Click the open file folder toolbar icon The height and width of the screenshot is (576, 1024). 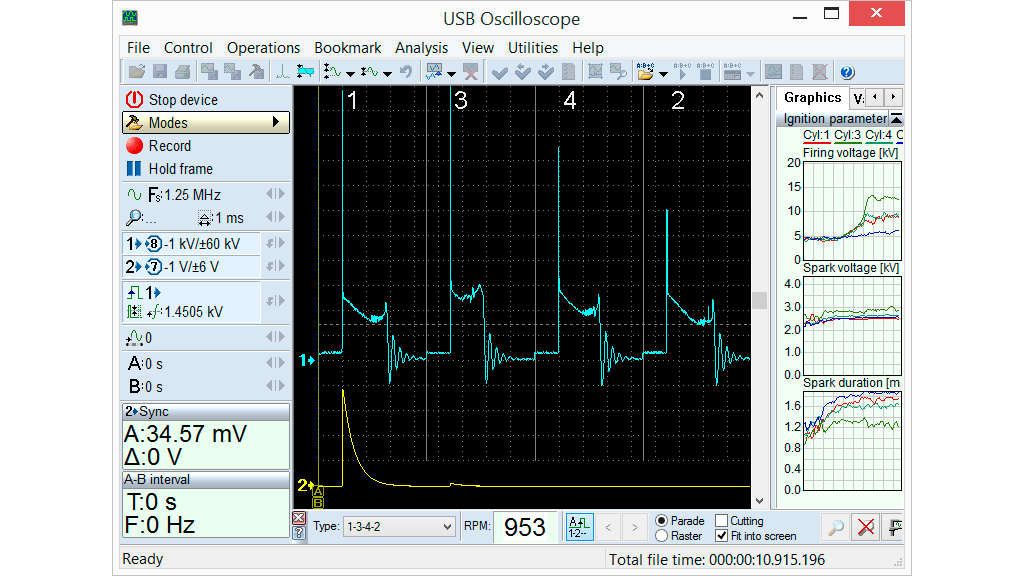click(137, 72)
